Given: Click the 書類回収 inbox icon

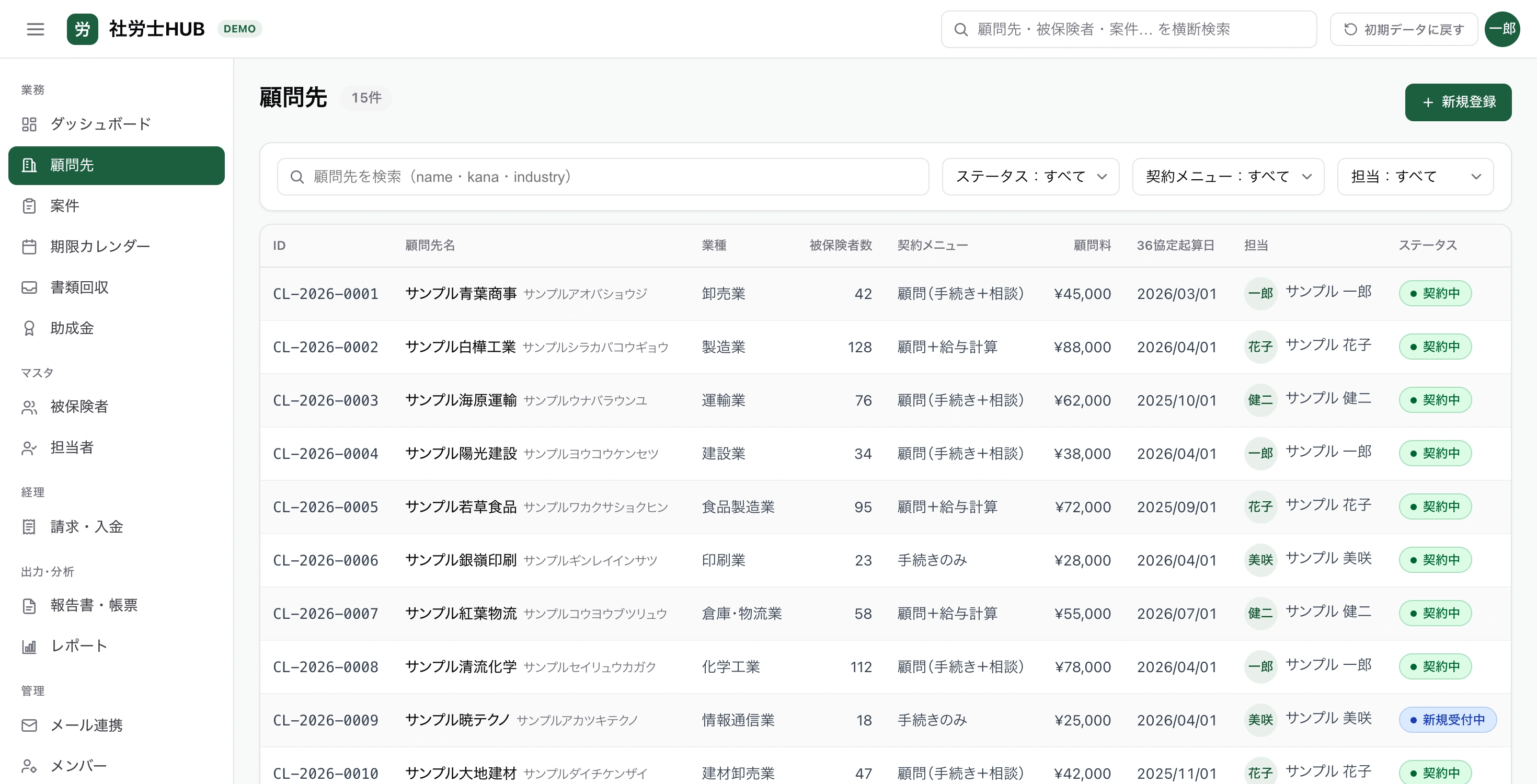Looking at the screenshot, I should pos(29,287).
